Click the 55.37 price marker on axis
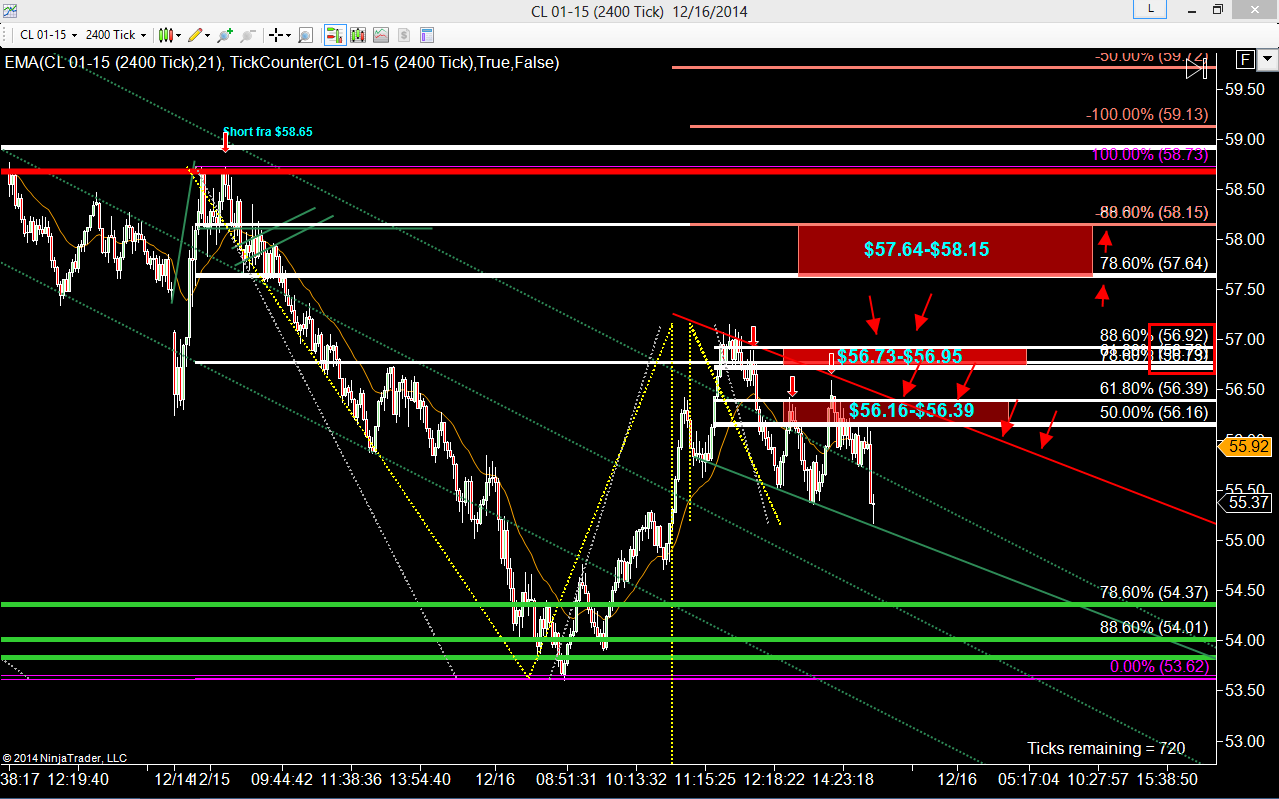This screenshot has width=1279, height=799. click(1246, 502)
